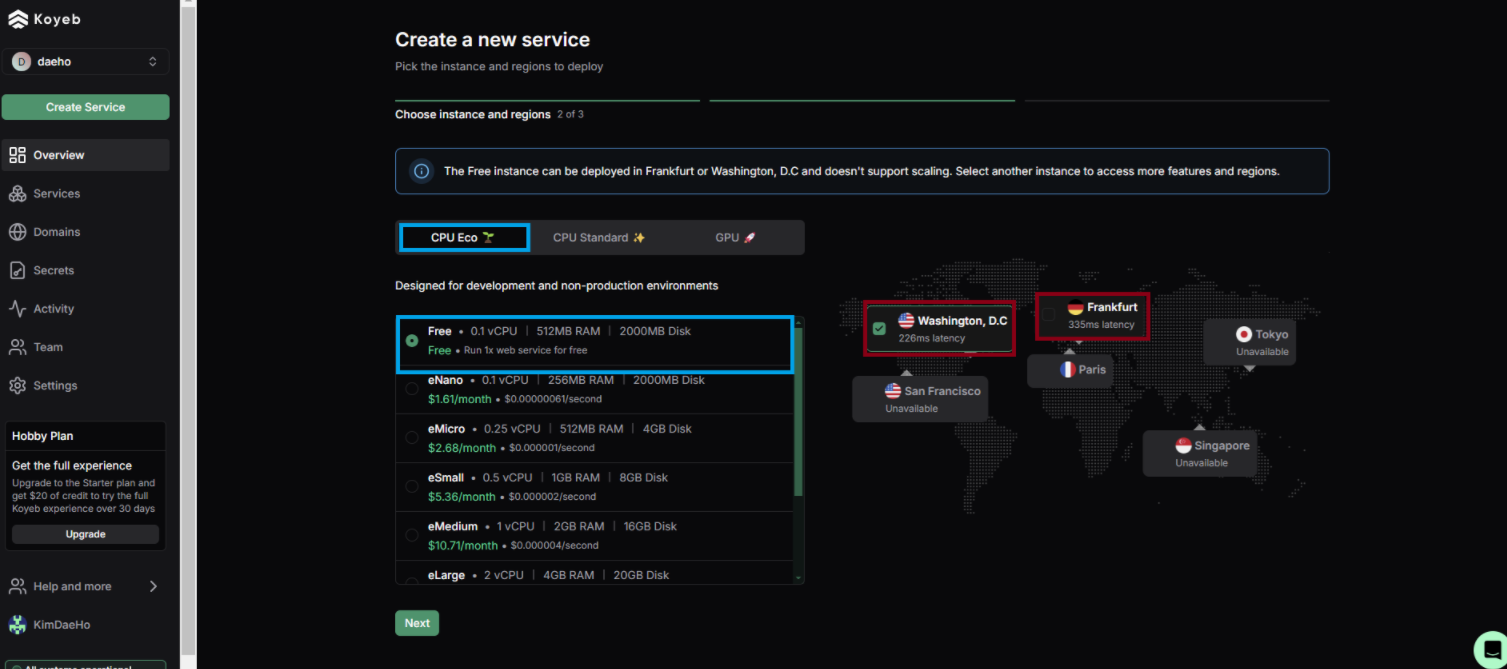Click the KimDaeHo avatar icon
The height and width of the screenshot is (669, 1507).
[x=18, y=625]
